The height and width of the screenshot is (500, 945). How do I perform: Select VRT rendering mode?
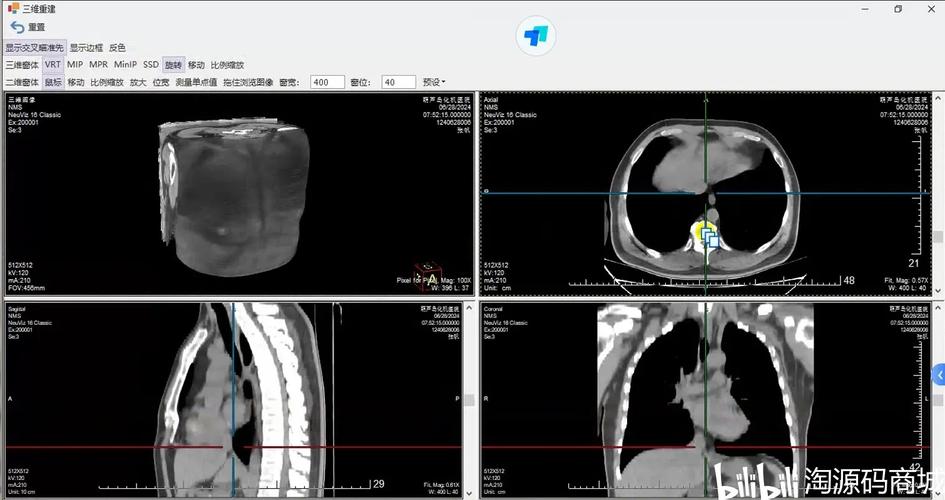click(52, 64)
